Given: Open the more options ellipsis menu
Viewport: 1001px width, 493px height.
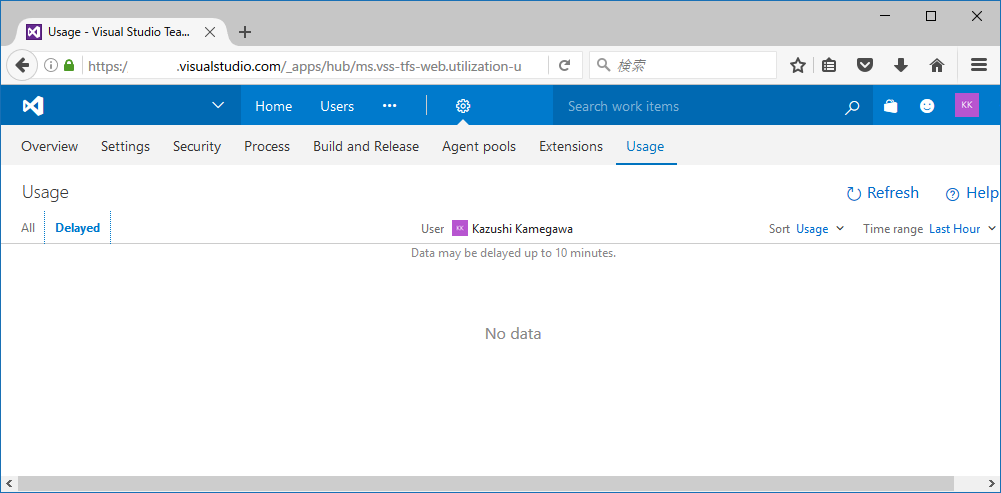Looking at the screenshot, I should [389, 106].
